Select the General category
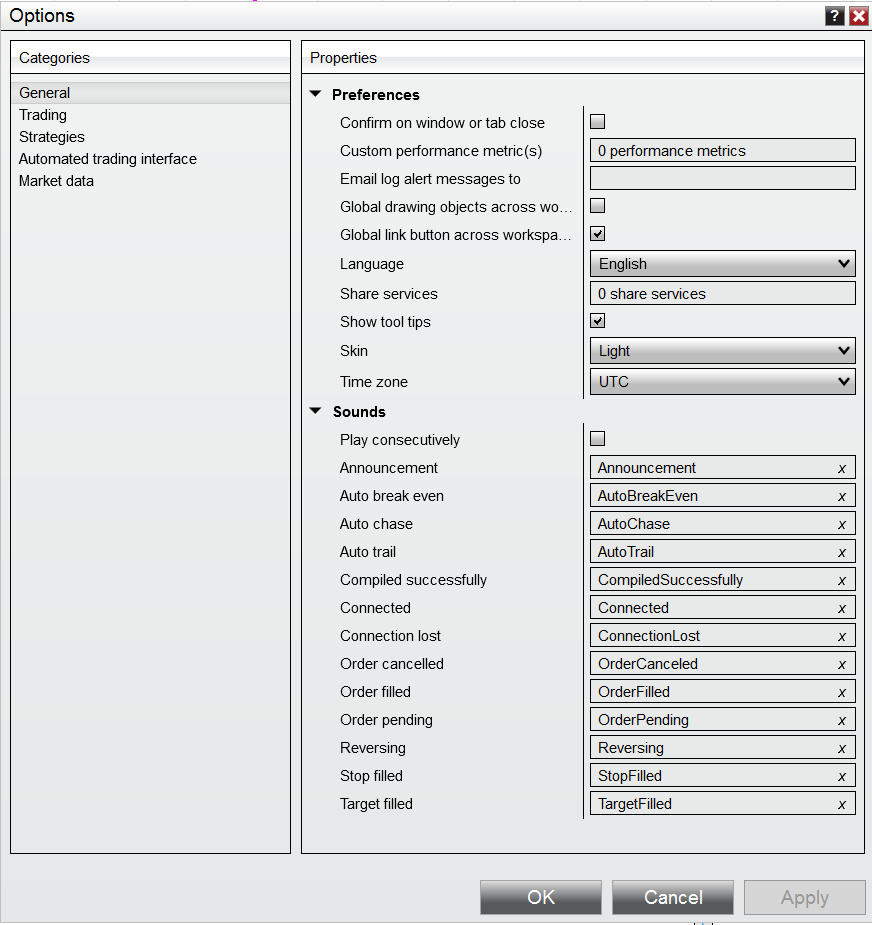This screenshot has width=872, height=925. click(x=150, y=93)
